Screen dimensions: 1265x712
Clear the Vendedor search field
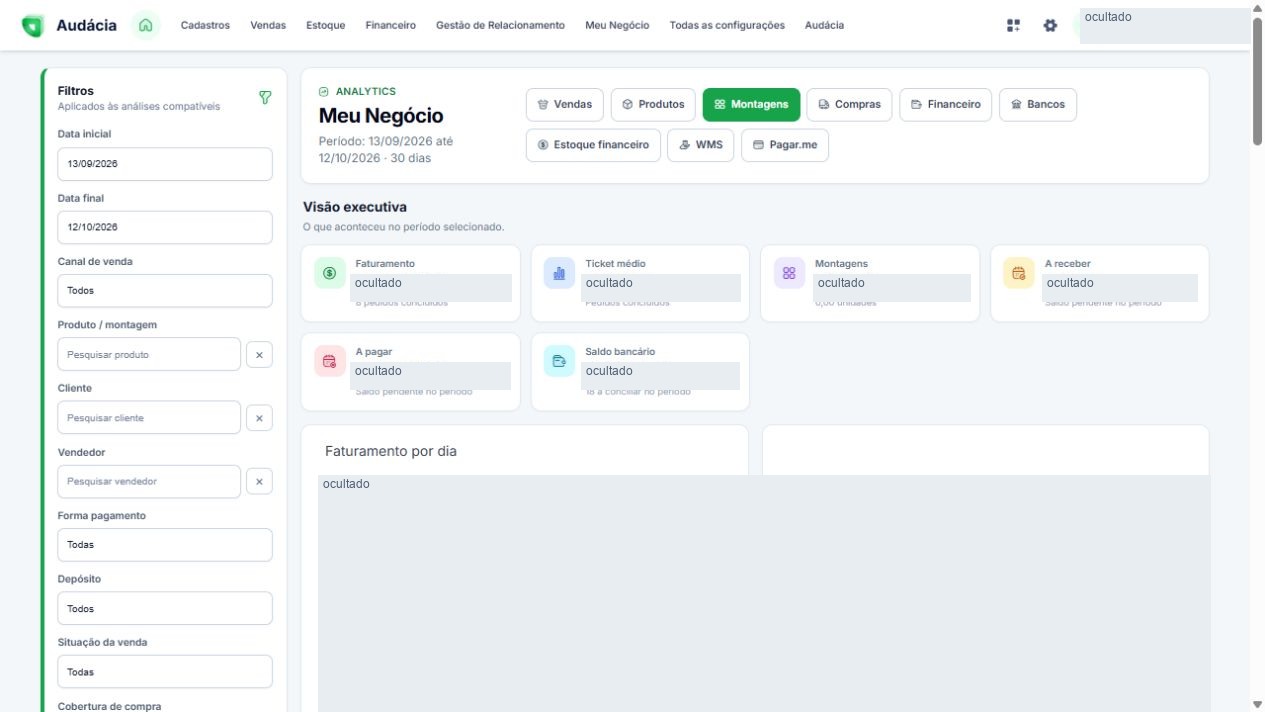pos(259,481)
